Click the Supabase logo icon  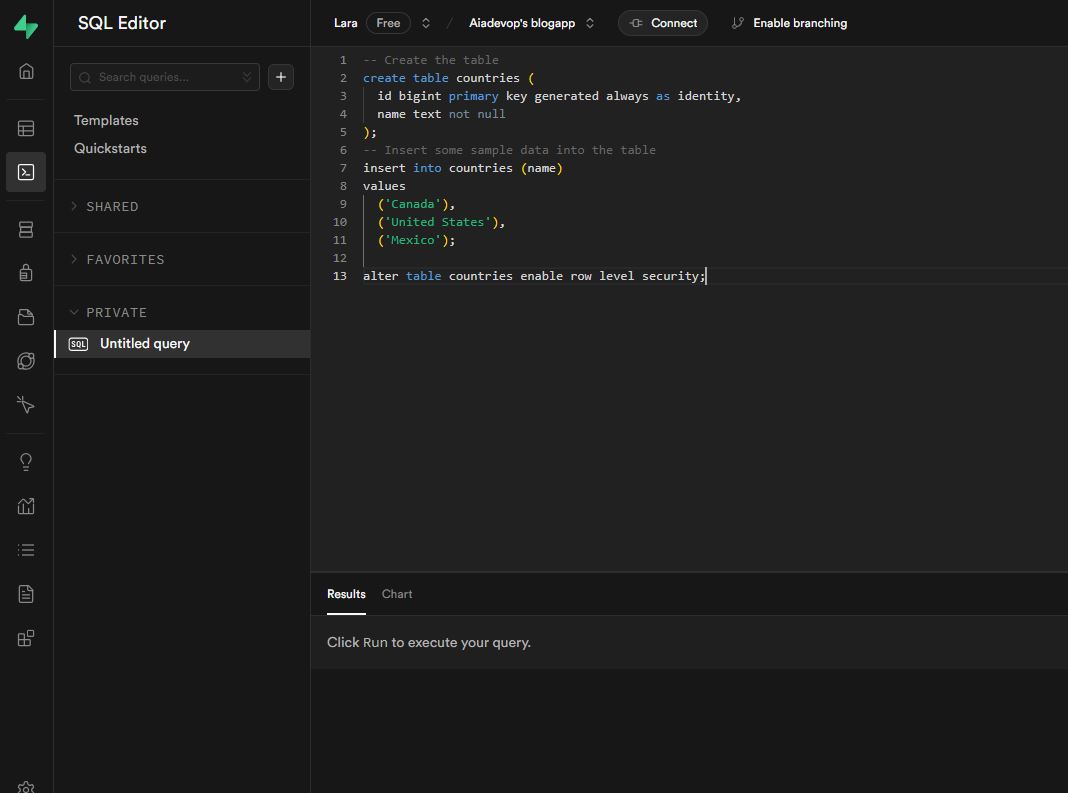click(x=26, y=26)
